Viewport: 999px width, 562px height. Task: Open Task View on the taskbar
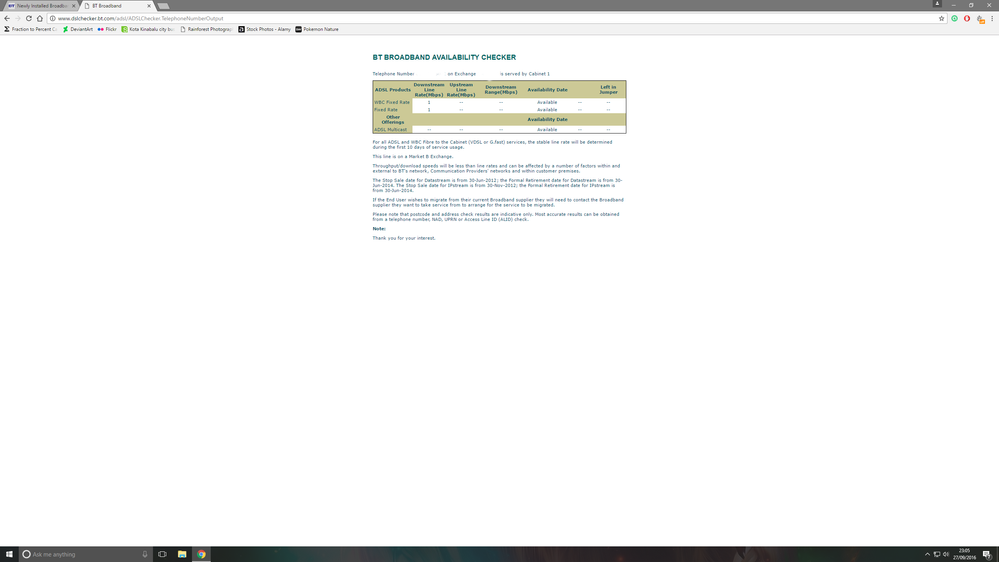click(162, 554)
